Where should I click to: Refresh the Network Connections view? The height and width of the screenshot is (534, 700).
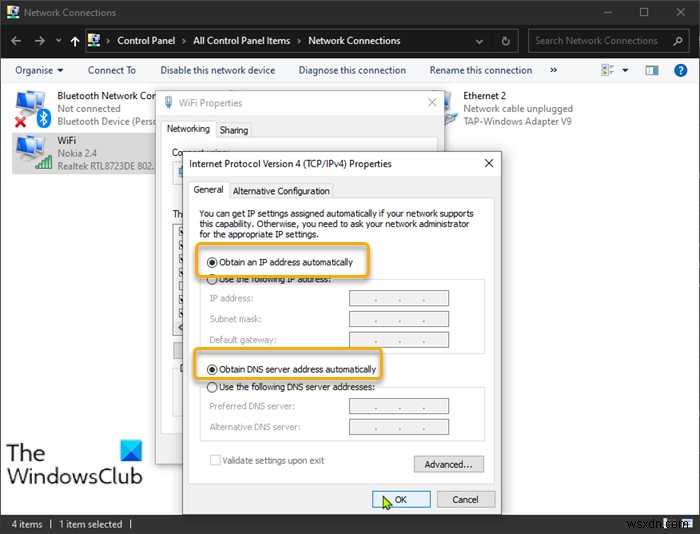point(505,41)
